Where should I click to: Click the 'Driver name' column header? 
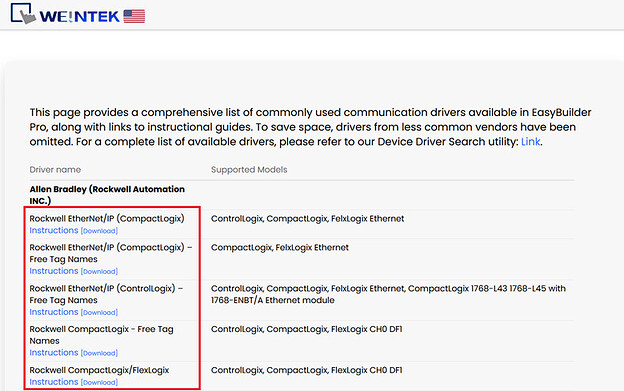click(x=55, y=169)
